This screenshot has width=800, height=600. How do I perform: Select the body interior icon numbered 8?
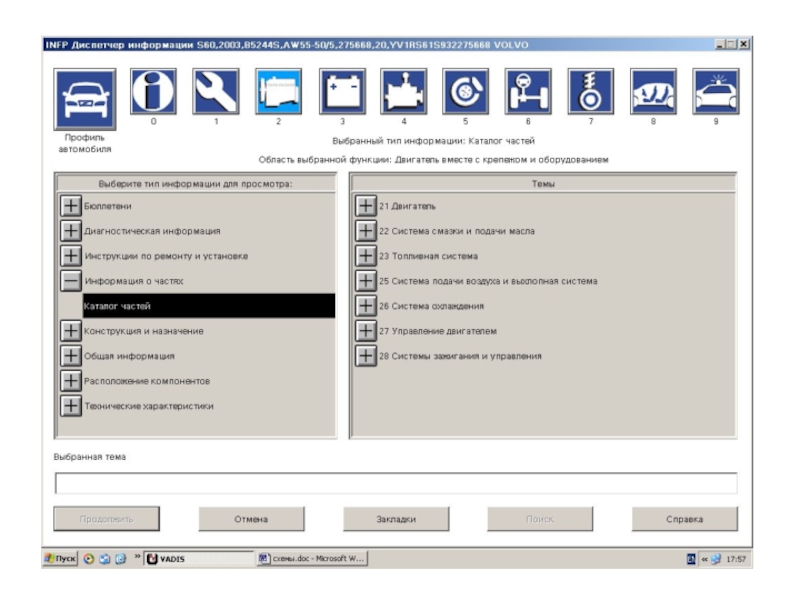pos(653,91)
